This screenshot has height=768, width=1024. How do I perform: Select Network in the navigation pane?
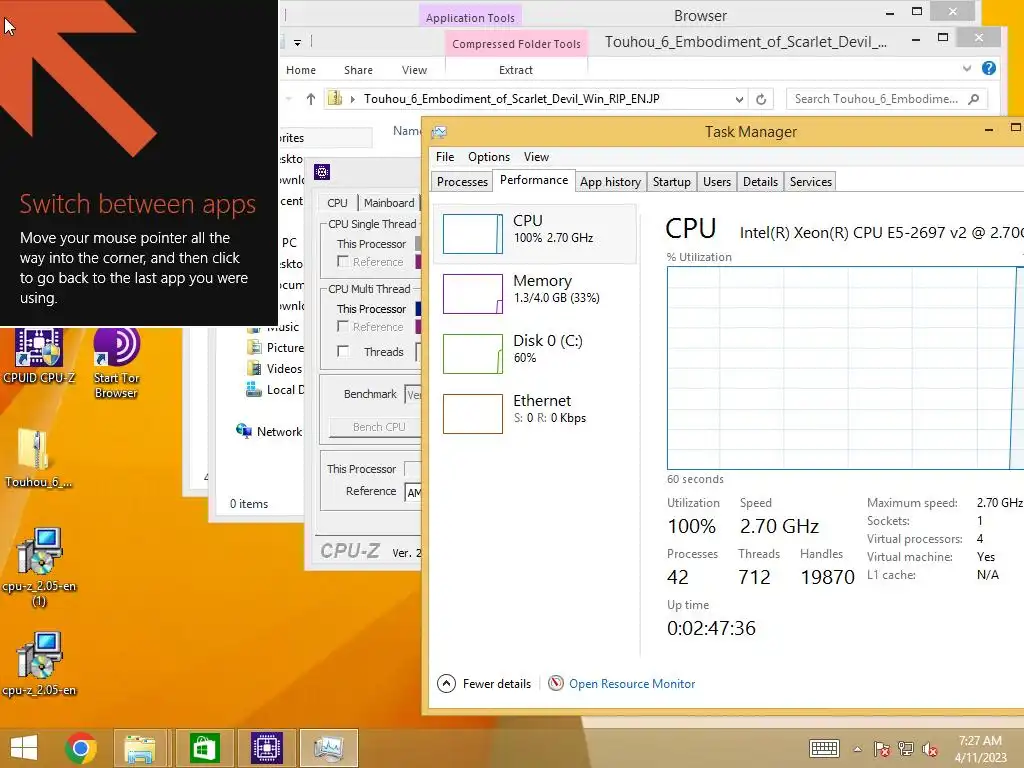pyautogui.click(x=268, y=431)
